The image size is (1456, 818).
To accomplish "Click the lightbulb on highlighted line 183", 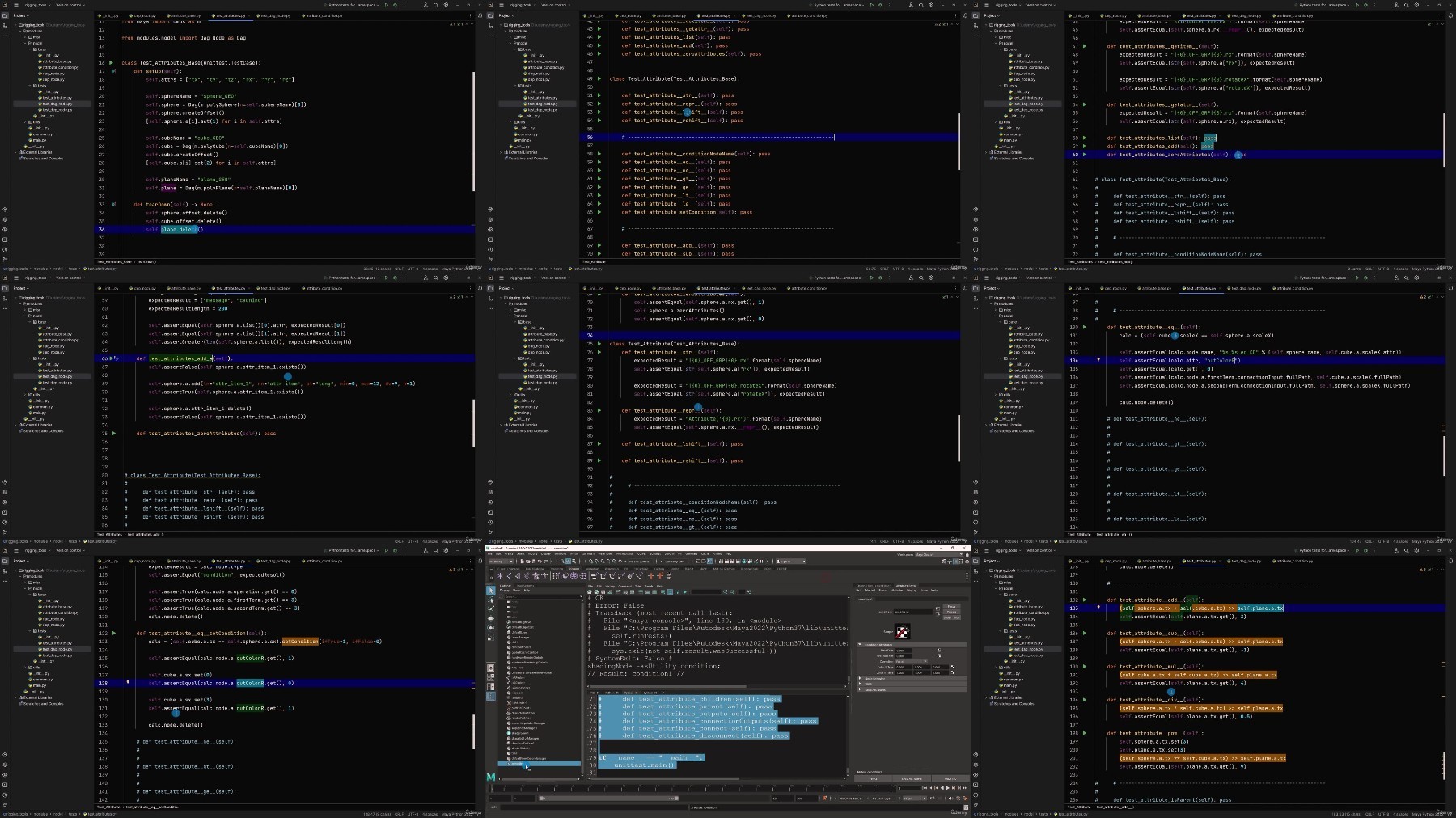I will coord(1098,607).
